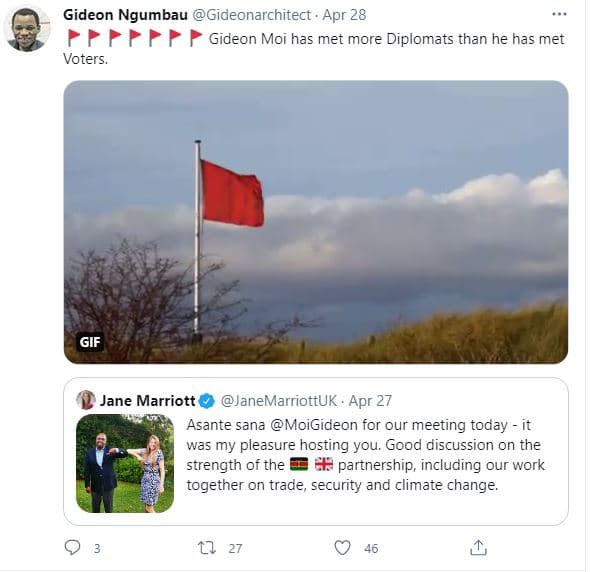Click Jane Marriott's small avatar
Viewport: 597px width, 572px height.
pyautogui.click(x=86, y=400)
